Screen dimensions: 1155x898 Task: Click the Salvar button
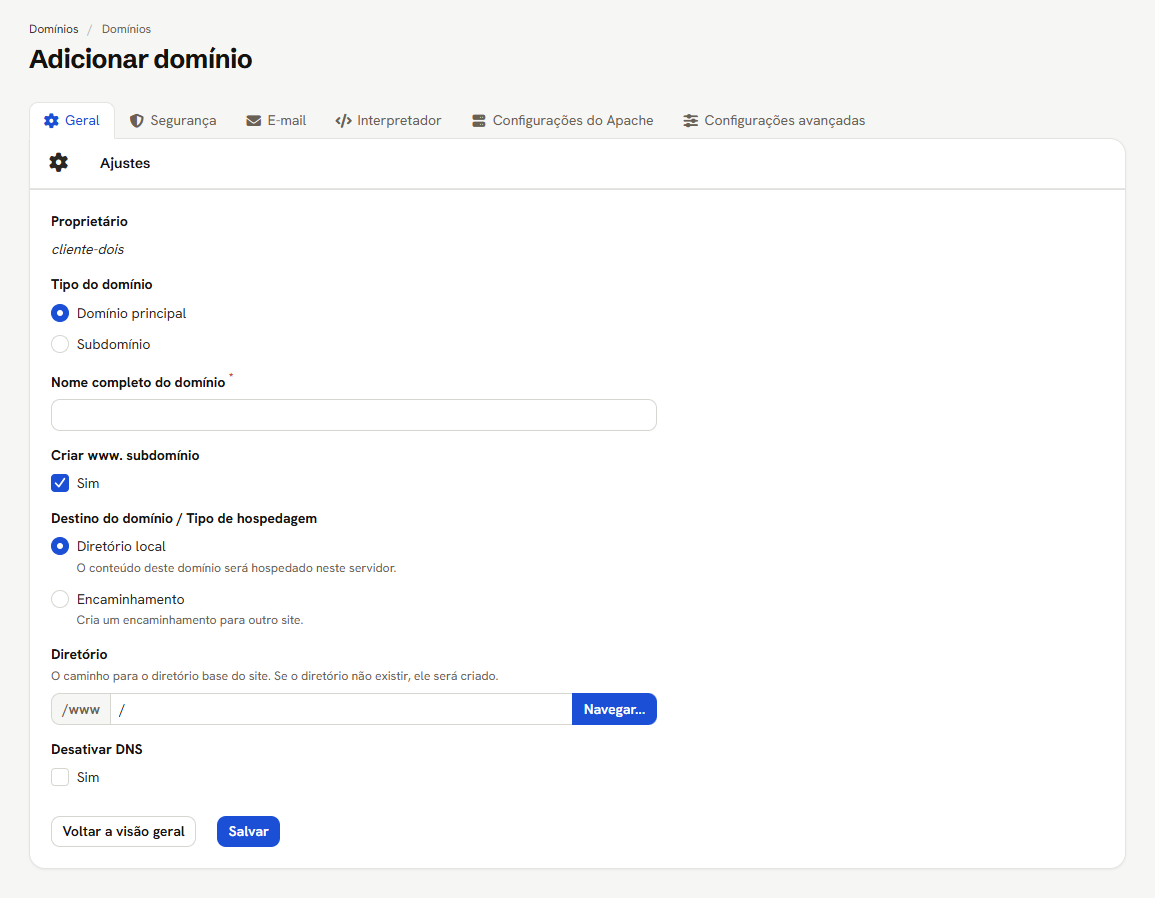click(x=248, y=832)
